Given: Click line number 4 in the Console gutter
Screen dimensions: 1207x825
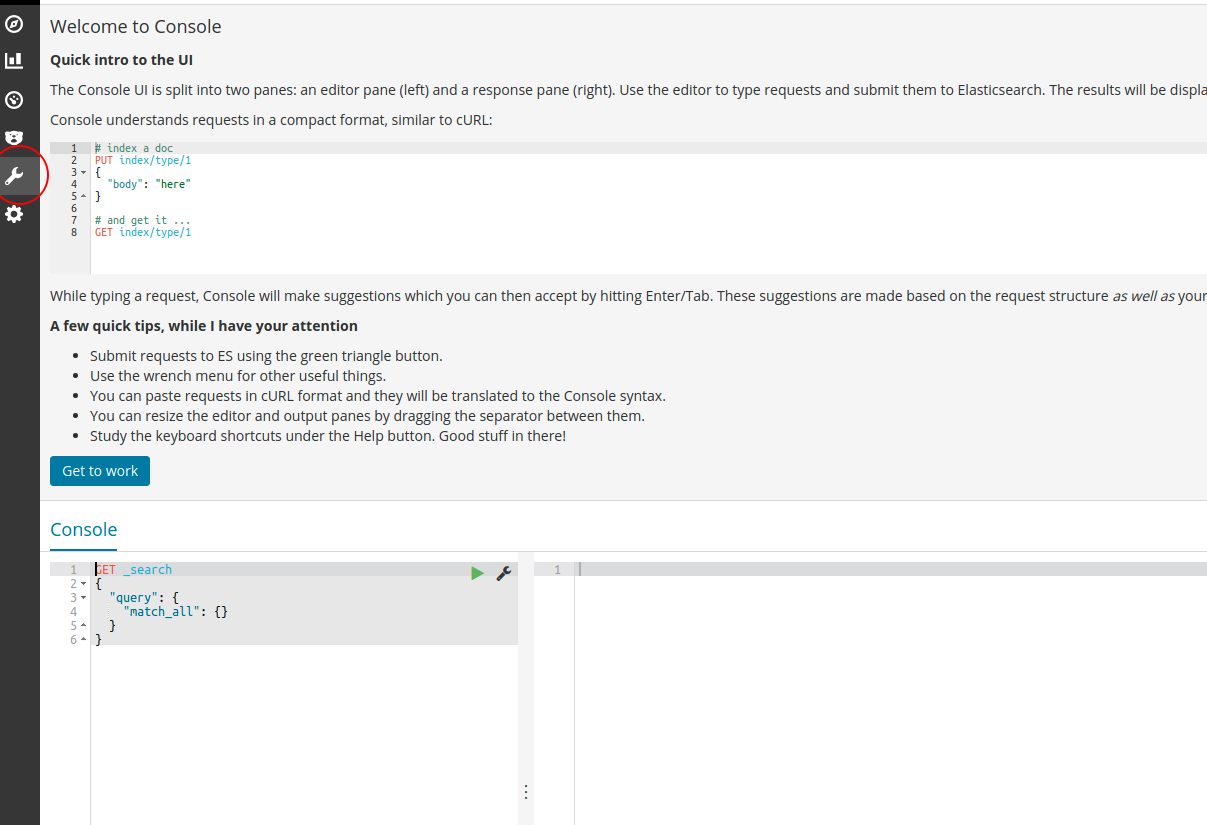Looking at the screenshot, I should pos(72,611).
